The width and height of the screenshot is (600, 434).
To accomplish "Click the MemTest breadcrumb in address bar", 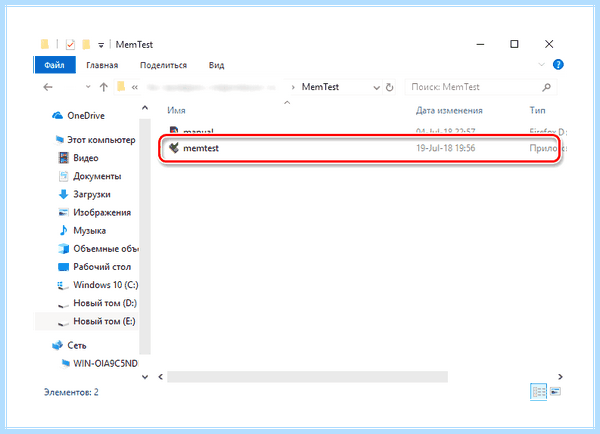I will [x=320, y=87].
